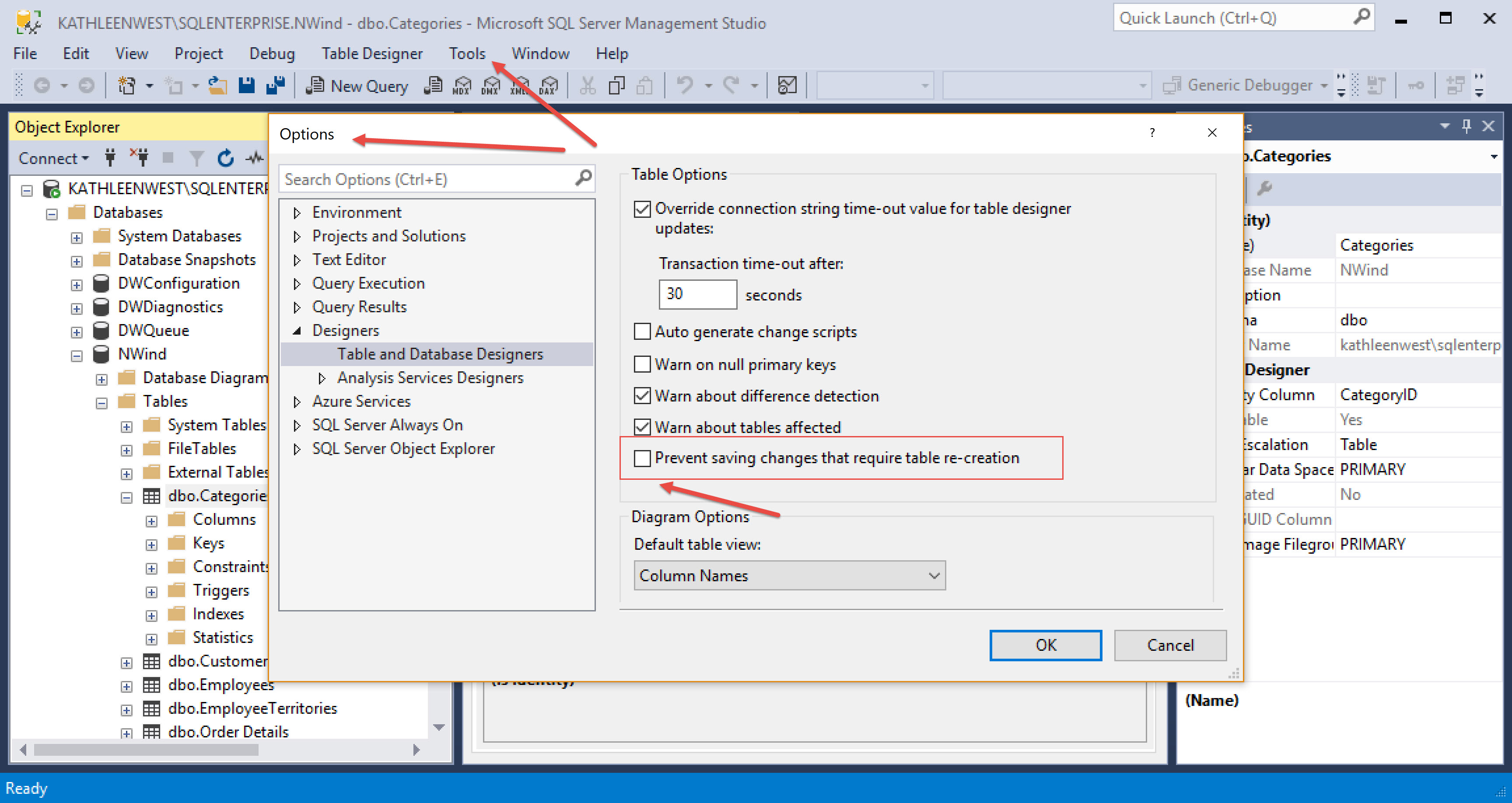Click the Undo arrow icon

[684, 86]
